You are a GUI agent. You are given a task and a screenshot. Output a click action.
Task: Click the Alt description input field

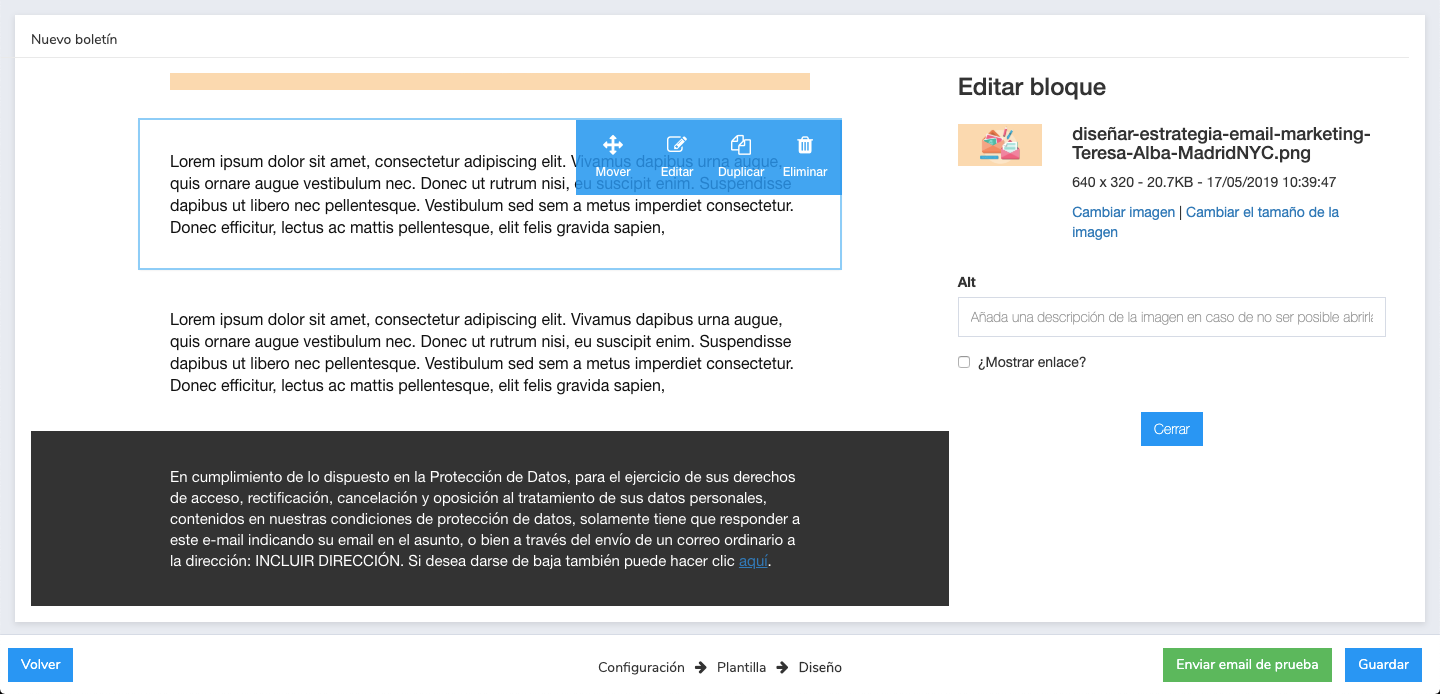point(1171,316)
